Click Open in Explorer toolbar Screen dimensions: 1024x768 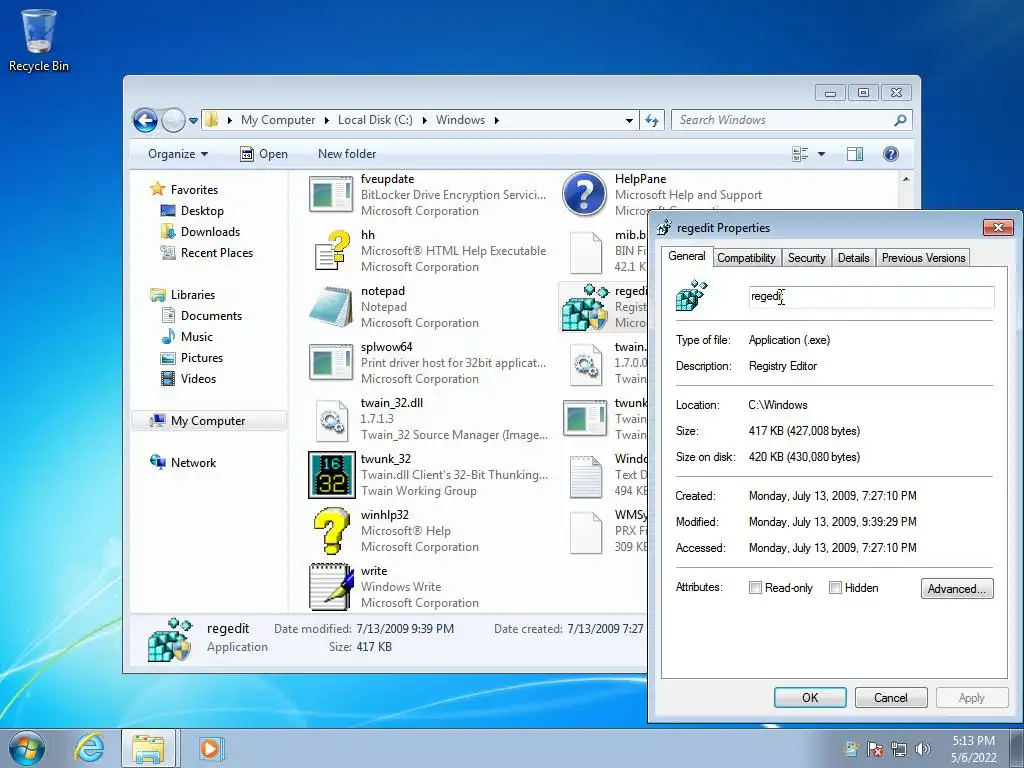(264, 154)
